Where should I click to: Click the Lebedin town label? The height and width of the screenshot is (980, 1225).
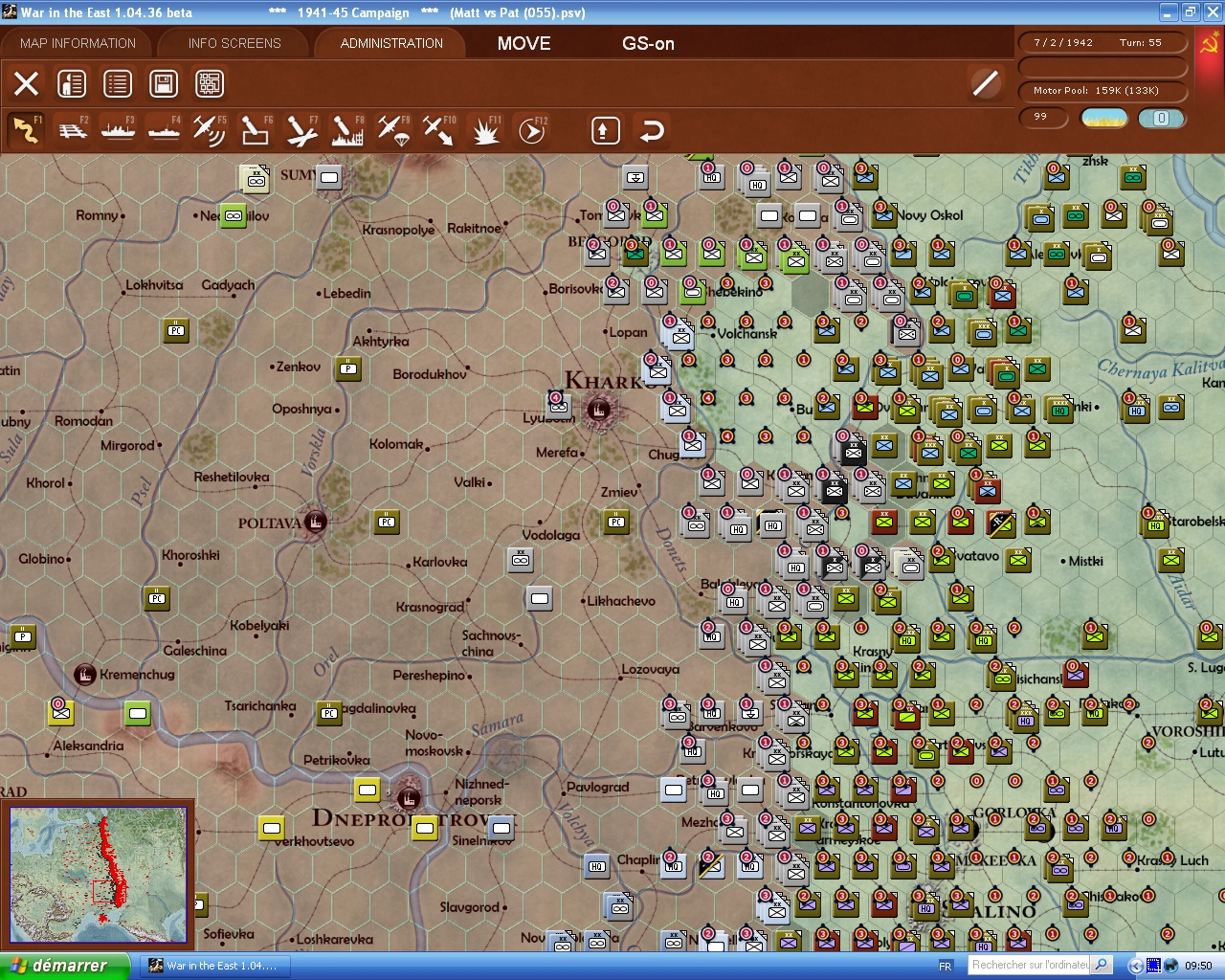pos(346,293)
